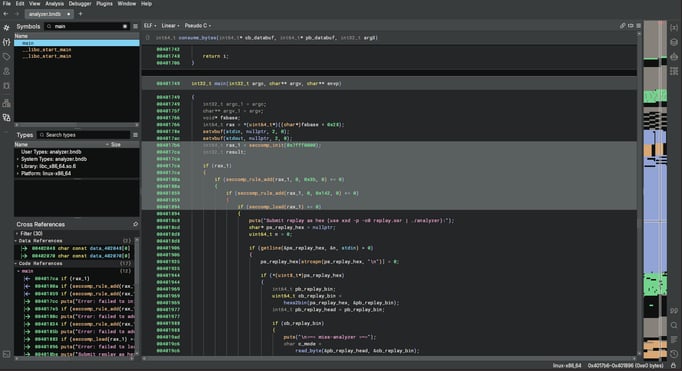Viewport: 682px width, 371px height.
Task: Toggle the lock icon in status bar
Action: (x=673, y=365)
